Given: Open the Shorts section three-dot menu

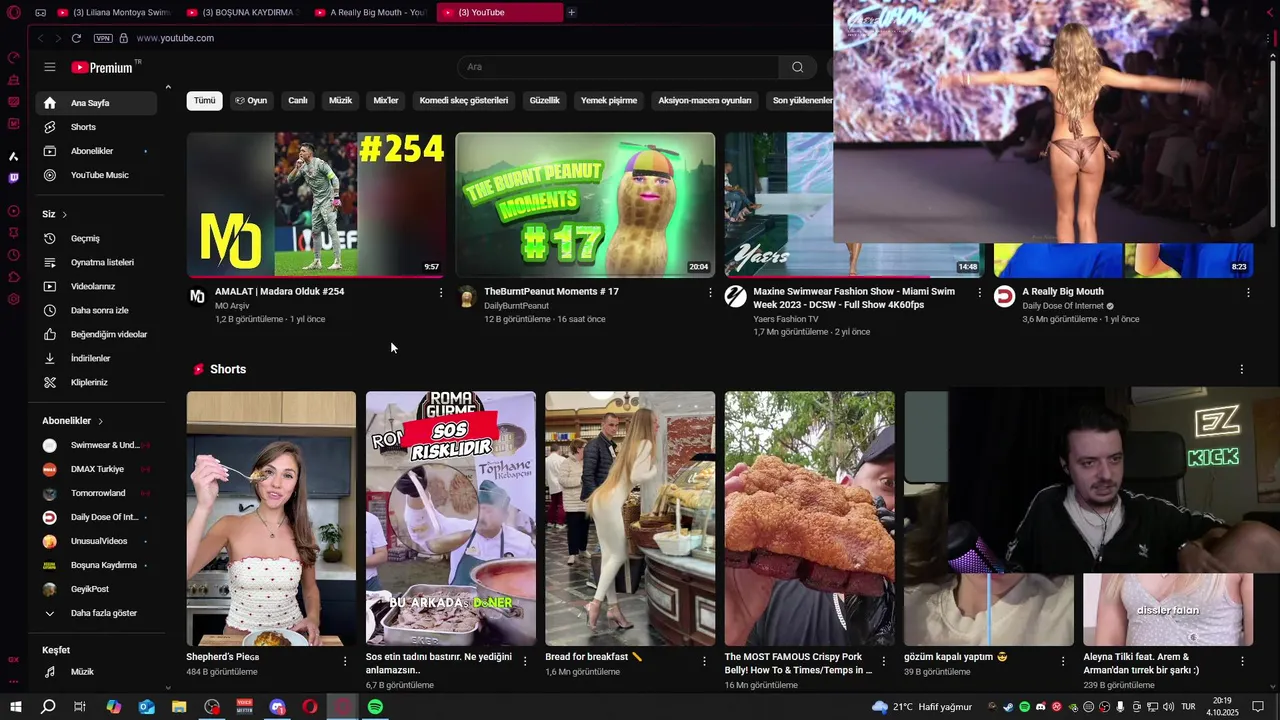Looking at the screenshot, I should point(1242,369).
